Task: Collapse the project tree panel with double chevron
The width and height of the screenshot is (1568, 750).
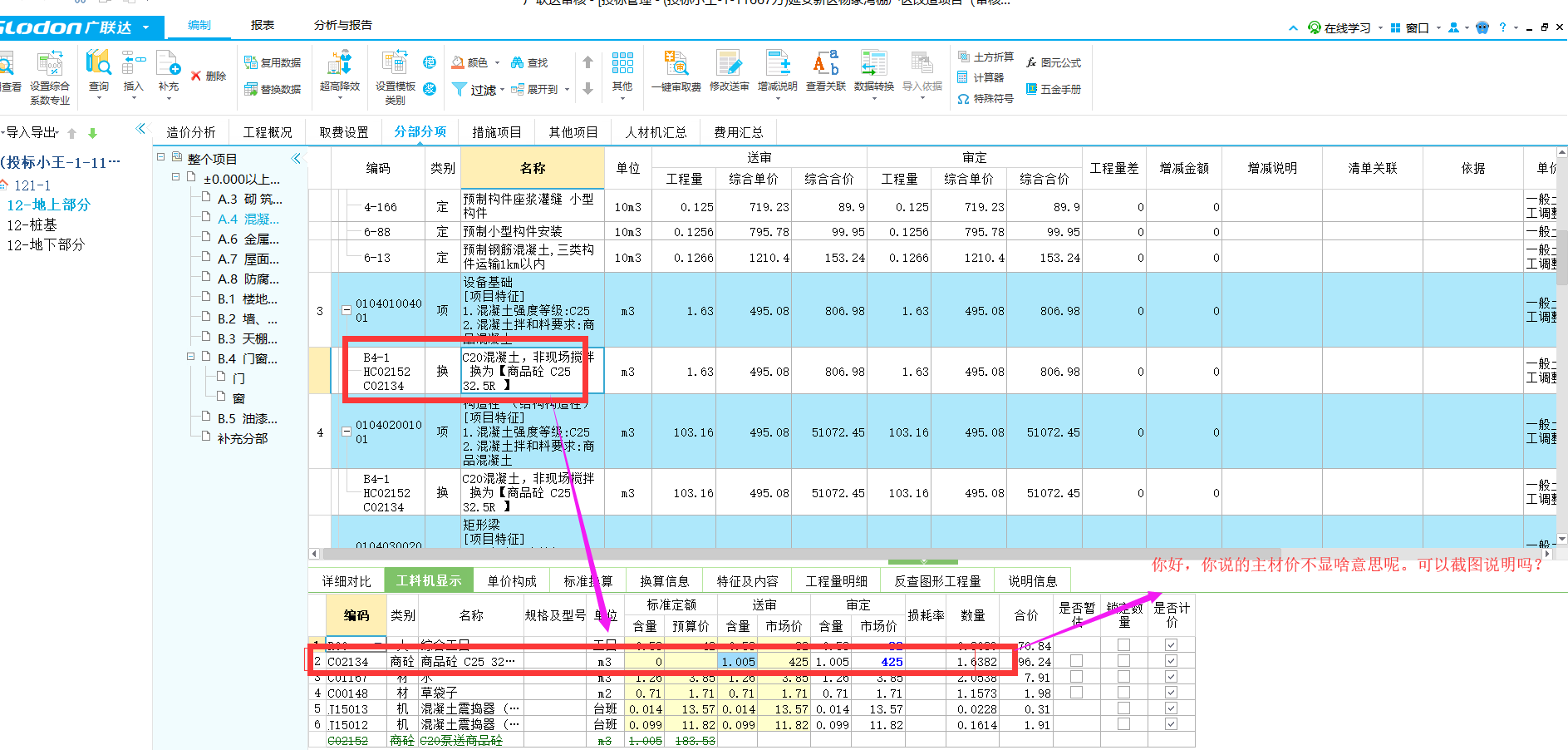Action: (296, 158)
